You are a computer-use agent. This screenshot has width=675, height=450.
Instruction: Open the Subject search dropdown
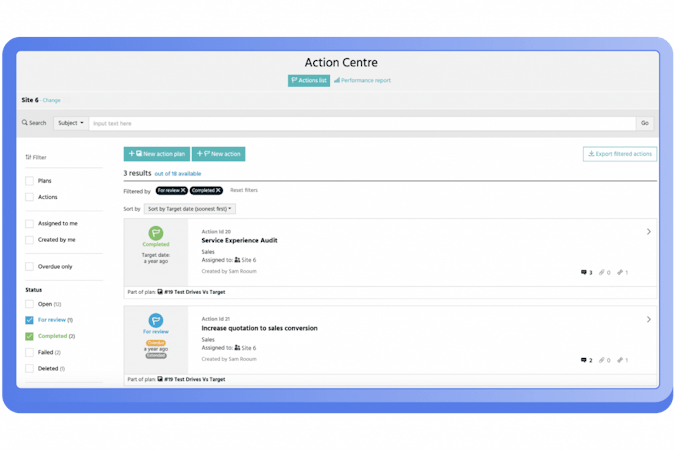(71, 123)
